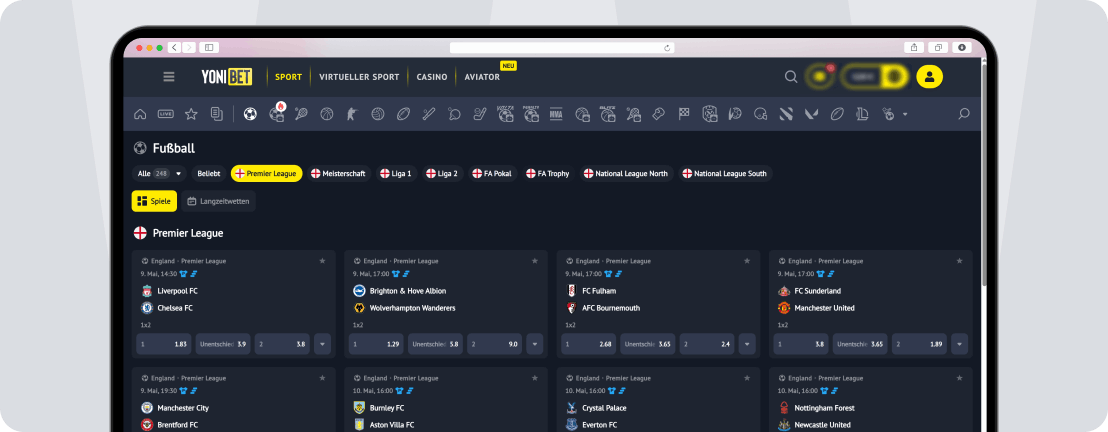Select the boxing glove sport icon
Image resolution: width=1108 pixels, height=432 pixels.
[x=658, y=114]
